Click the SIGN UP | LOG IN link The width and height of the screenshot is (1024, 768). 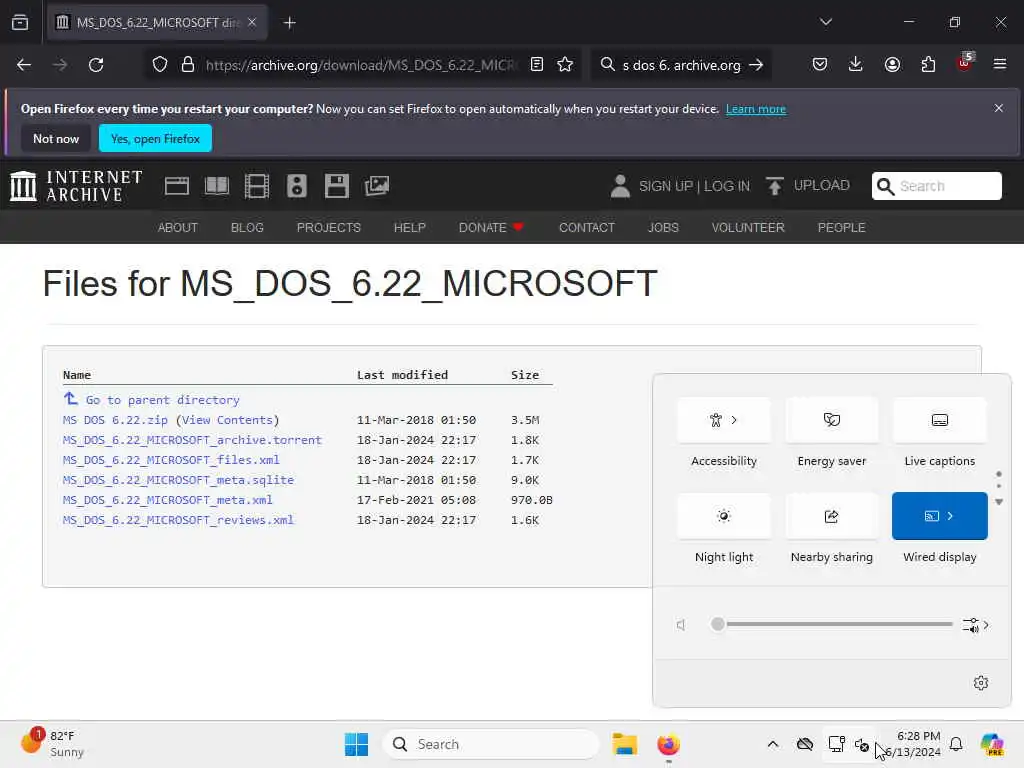[x=694, y=186]
